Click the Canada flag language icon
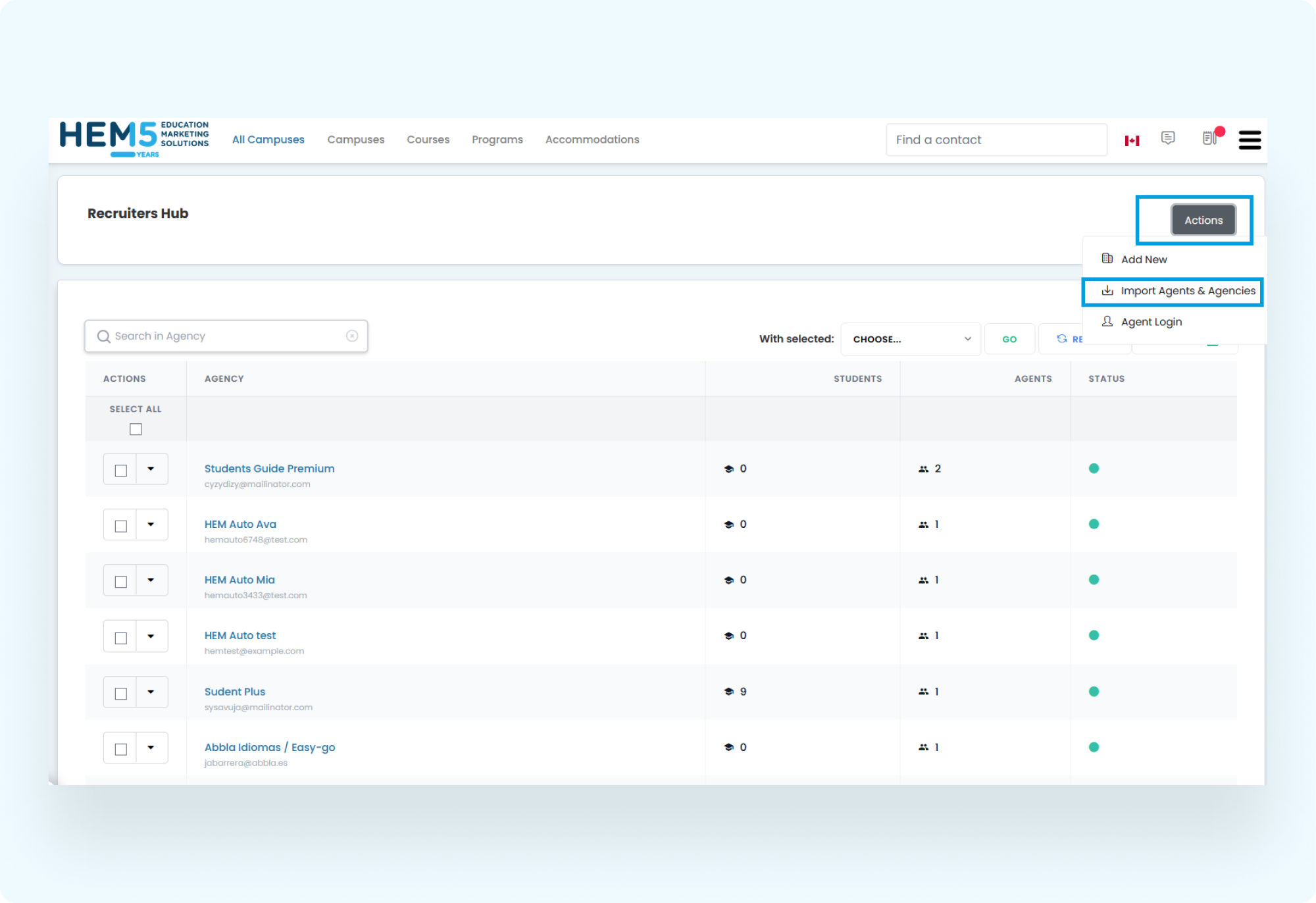 (x=1132, y=141)
